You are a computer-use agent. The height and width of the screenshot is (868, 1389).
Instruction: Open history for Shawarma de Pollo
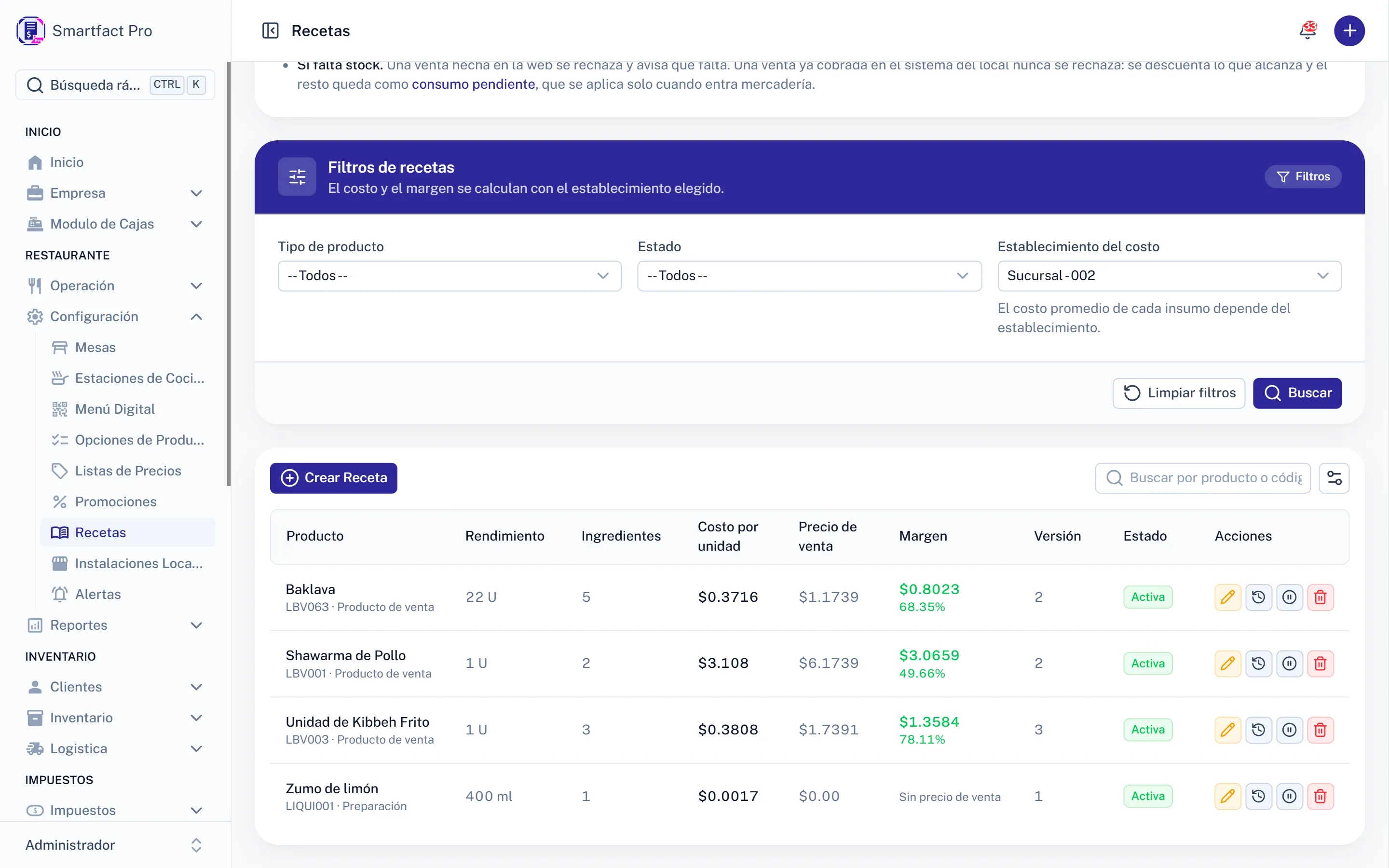point(1258,664)
